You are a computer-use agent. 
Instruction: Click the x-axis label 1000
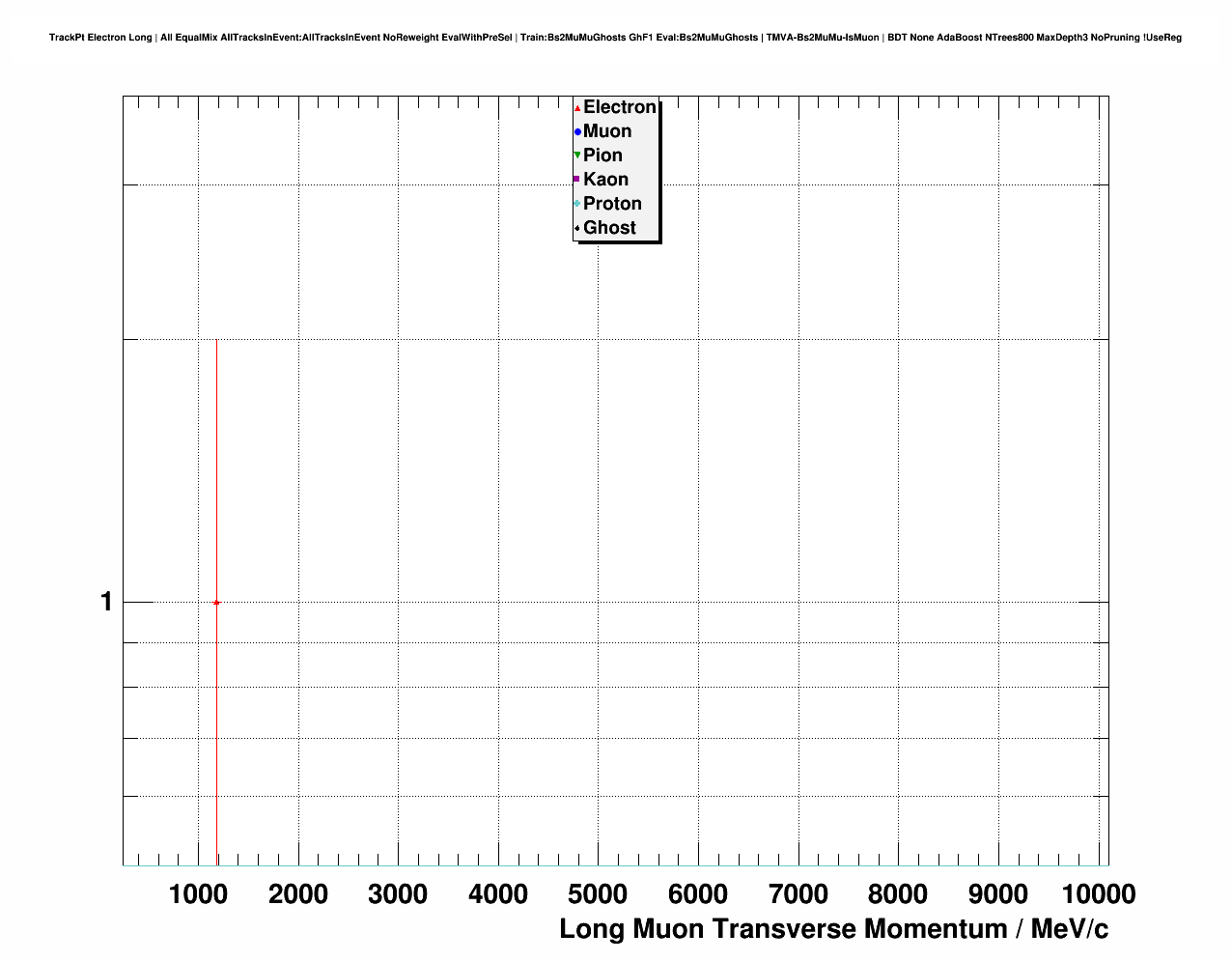pos(198,894)
